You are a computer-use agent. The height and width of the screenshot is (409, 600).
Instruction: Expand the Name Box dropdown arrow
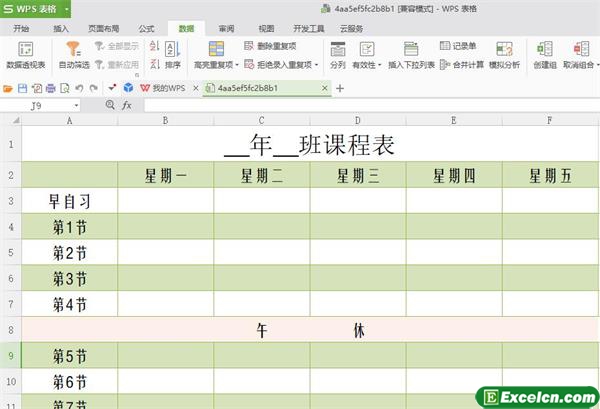[x=77, y=105]
